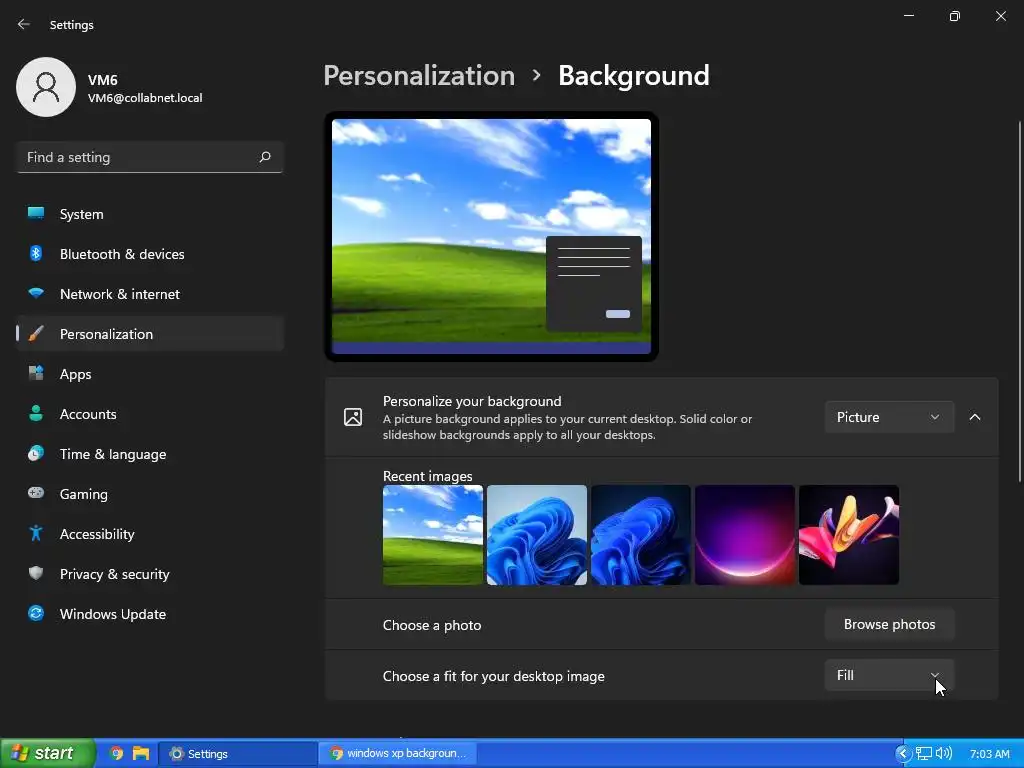Viewport: 1024px width, 768px height.
Task: Click the Accessibility figure icon
Action: (36, 534)
